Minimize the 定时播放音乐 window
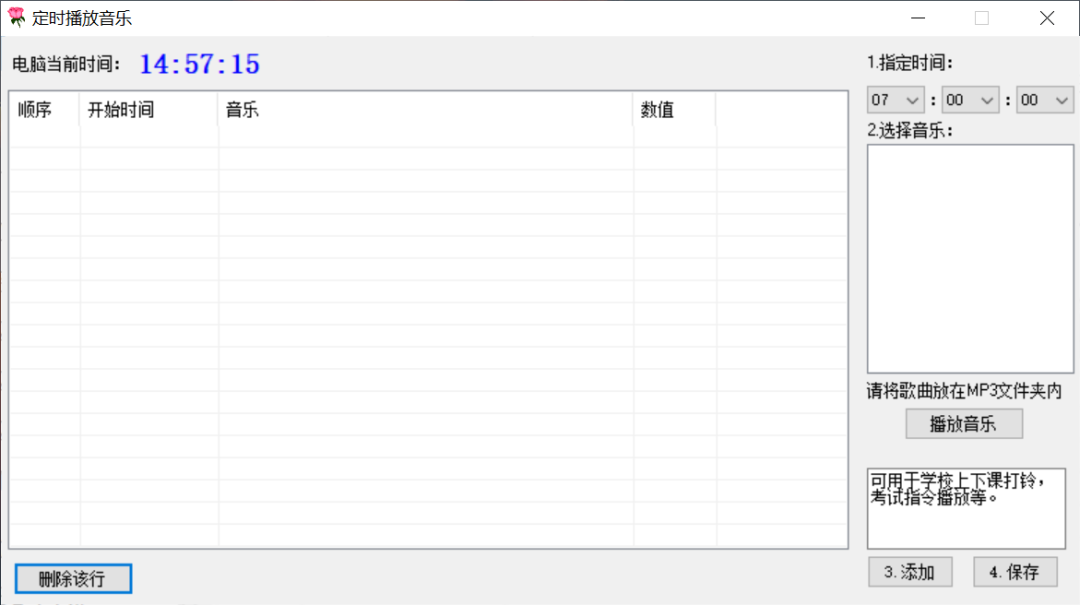Image resolution: width=1080 pixels, height=605 pixels. 916,18
